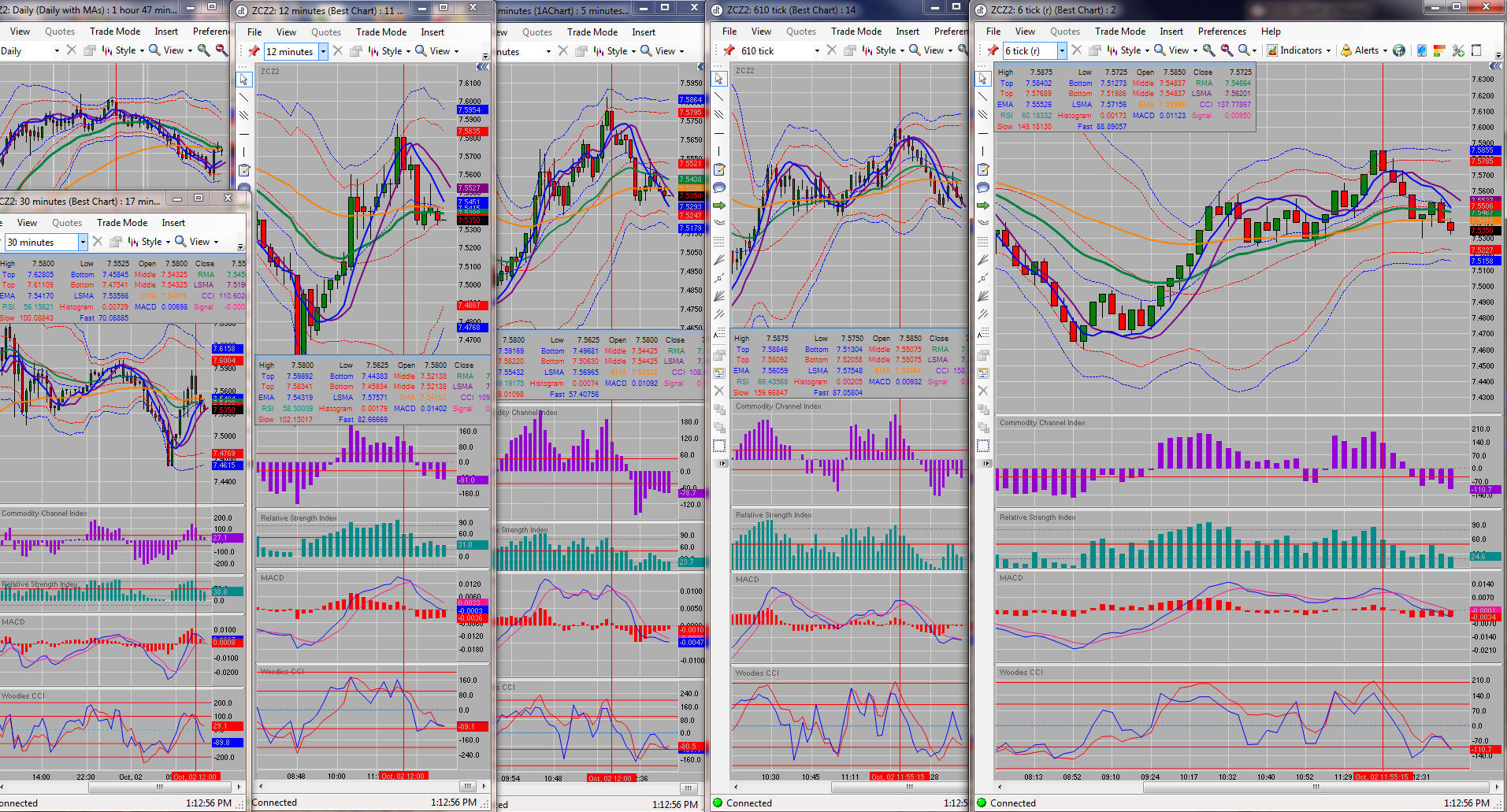Open View menu in the 12 minutes window
1507x812 pixels.
click(286, 32)
